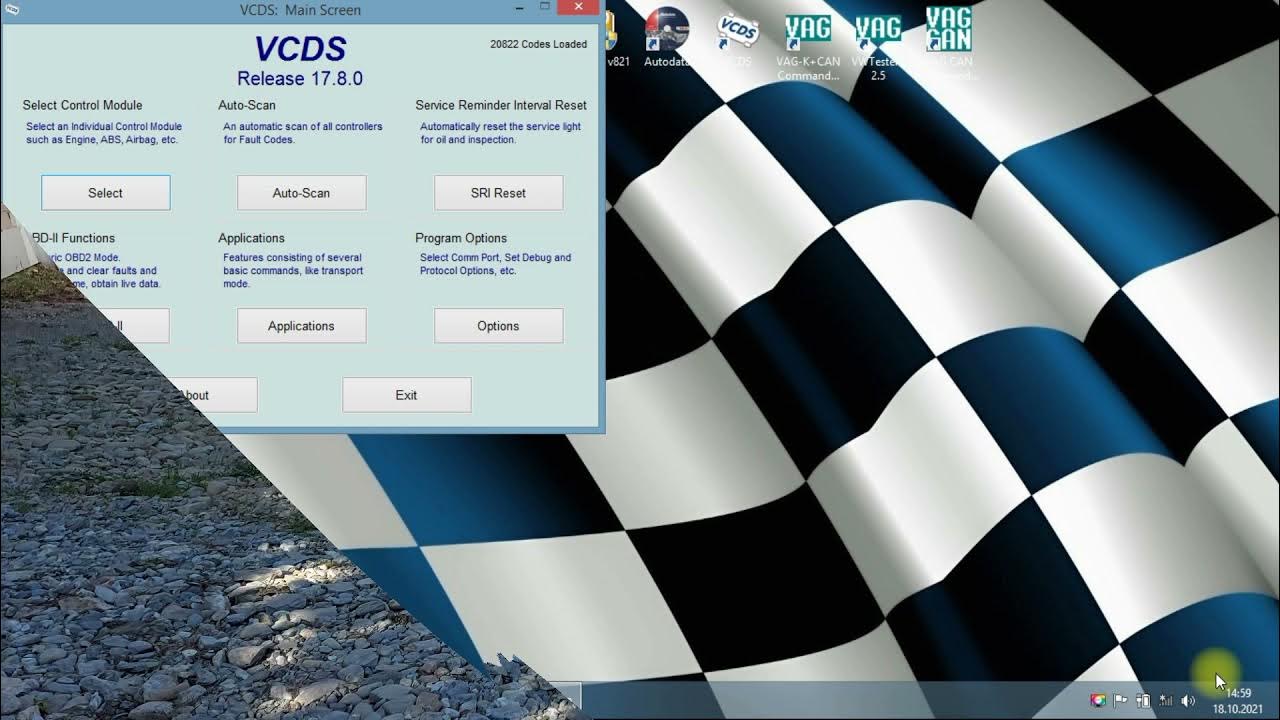Start the Auto-Scan button
The height and width of the screenshot is (720, 1280).
click(x=301, y=193)
